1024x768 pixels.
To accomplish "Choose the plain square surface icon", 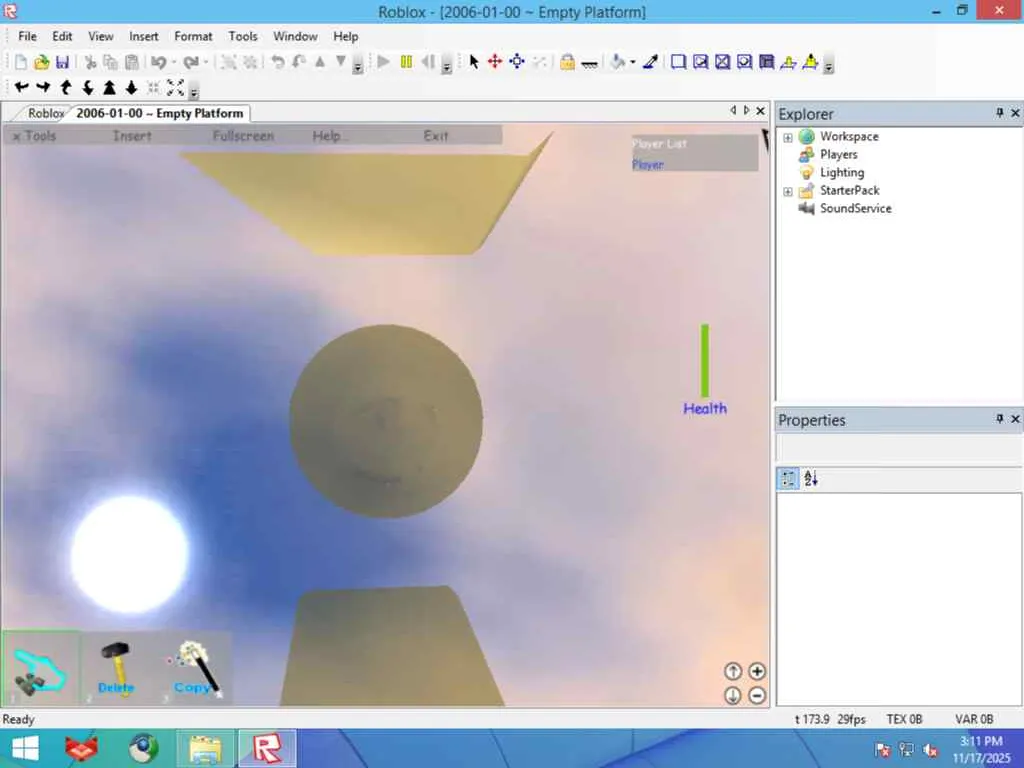I will coord(679,62).
